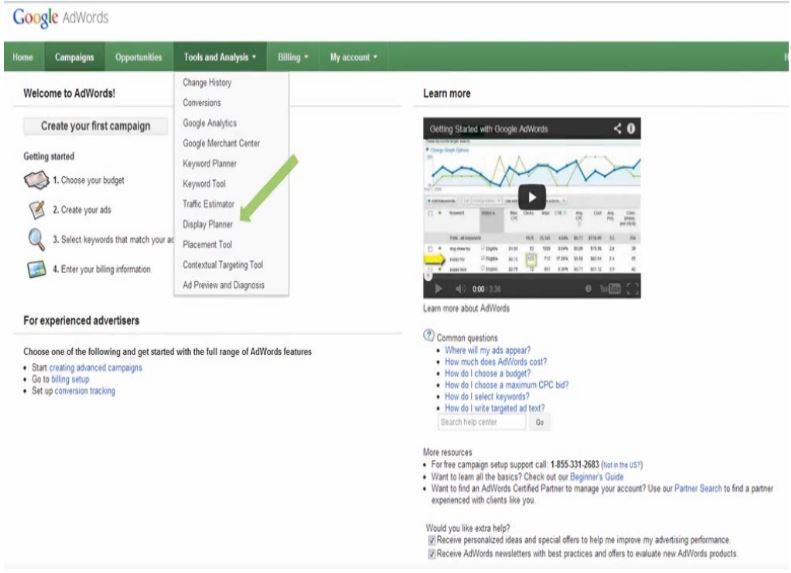Open the conversion tracking link

(x=85, y=391)
